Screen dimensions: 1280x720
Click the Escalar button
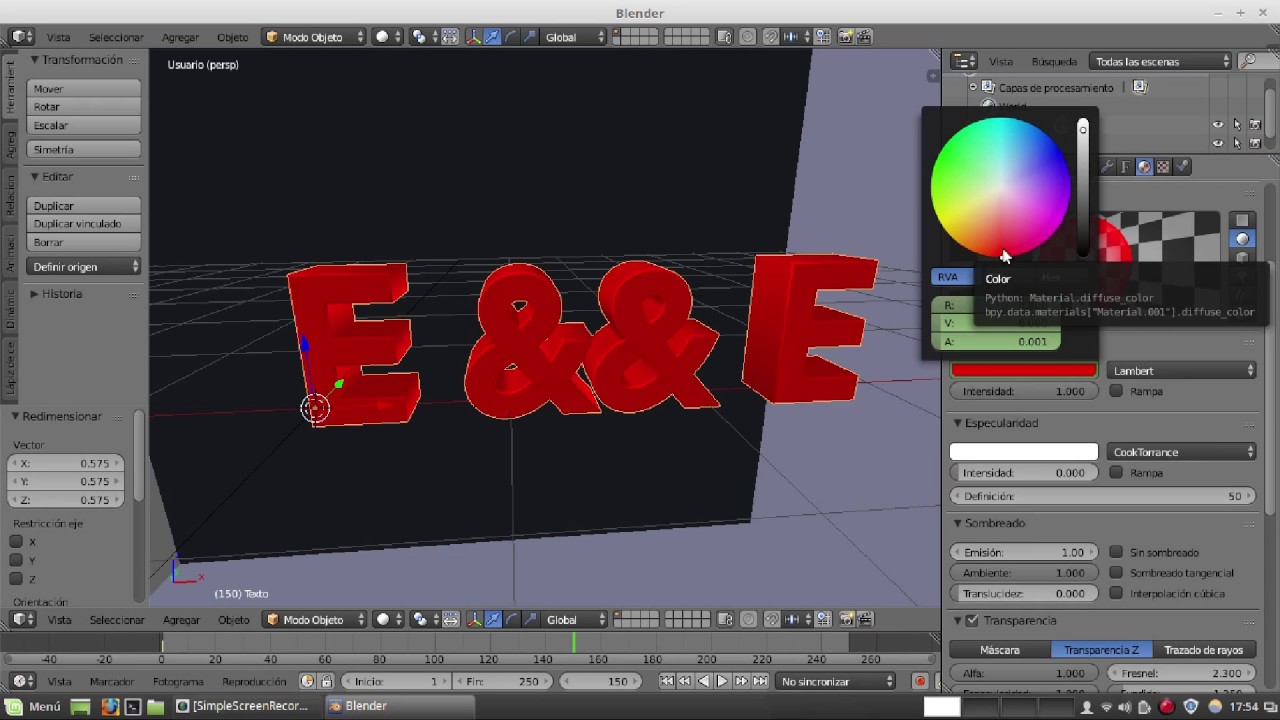click(x=84, y=126)
